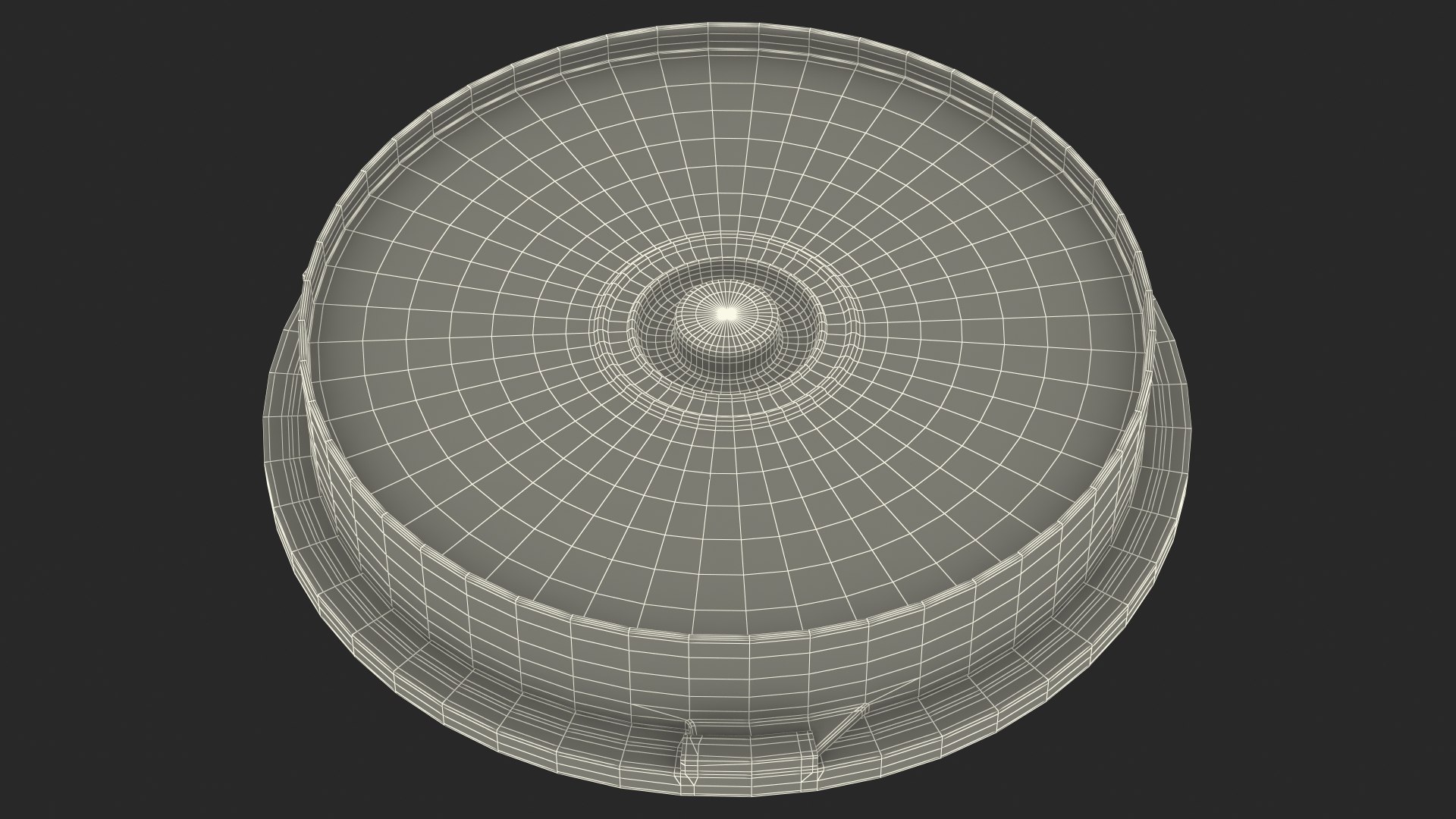Select the raised central dome cap
1456x819 pixels.
[728, 330]
